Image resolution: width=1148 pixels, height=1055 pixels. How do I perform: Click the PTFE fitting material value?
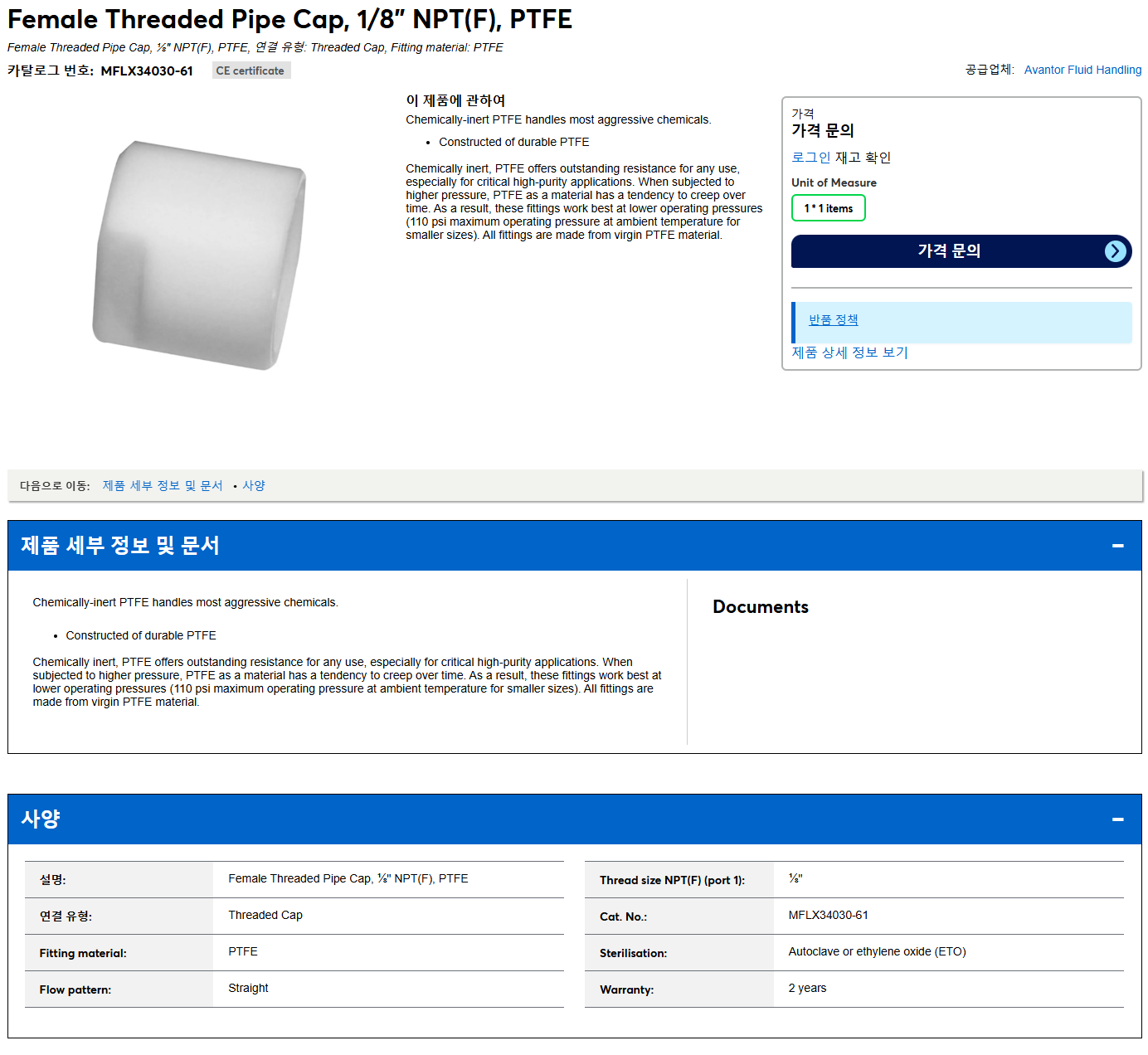243,951
